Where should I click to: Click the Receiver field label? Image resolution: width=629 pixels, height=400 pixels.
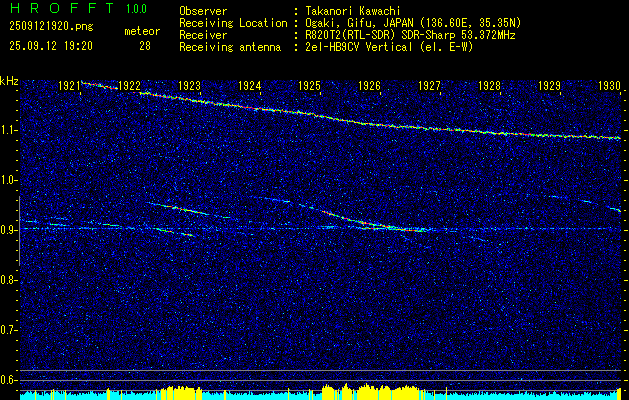point(203,35)
